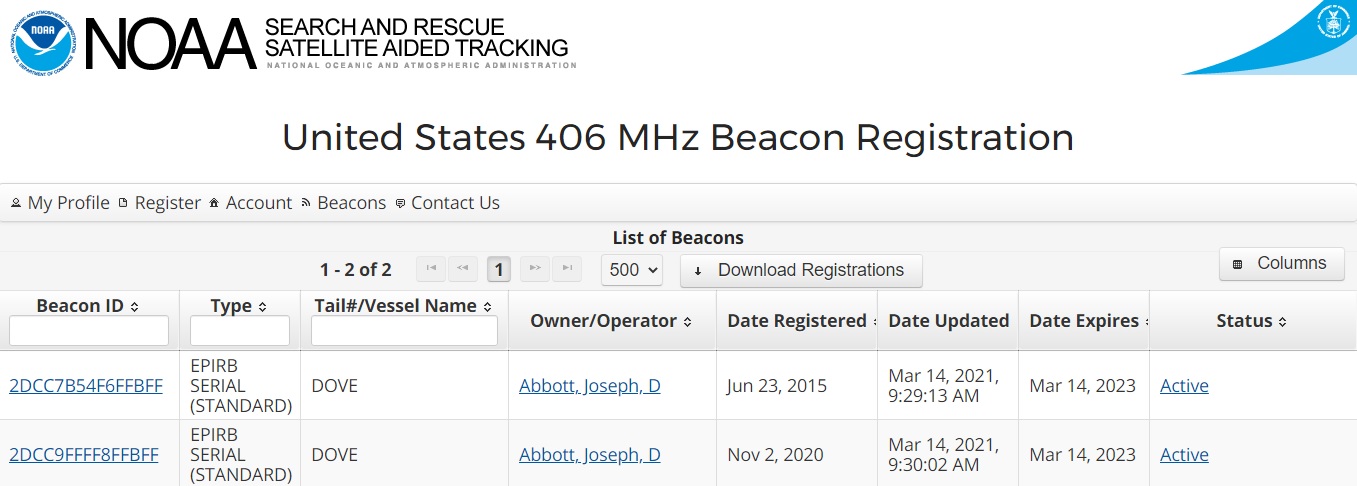Click the Department of Commerce seal

click(1332, 20)
